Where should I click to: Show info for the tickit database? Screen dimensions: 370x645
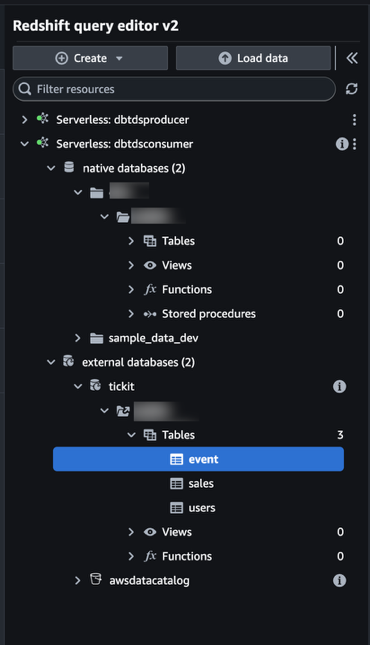[340, 387]
